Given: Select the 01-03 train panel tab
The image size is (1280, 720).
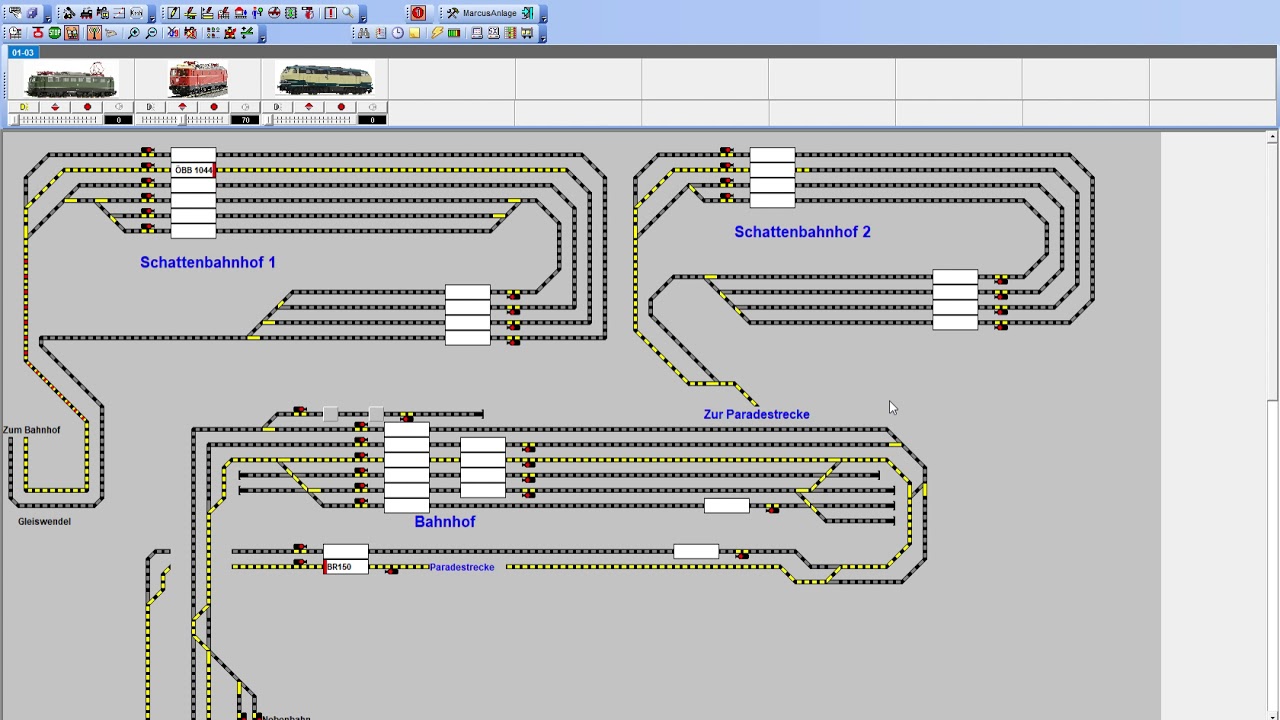Looking at the screenshot, I should [22, 52].
